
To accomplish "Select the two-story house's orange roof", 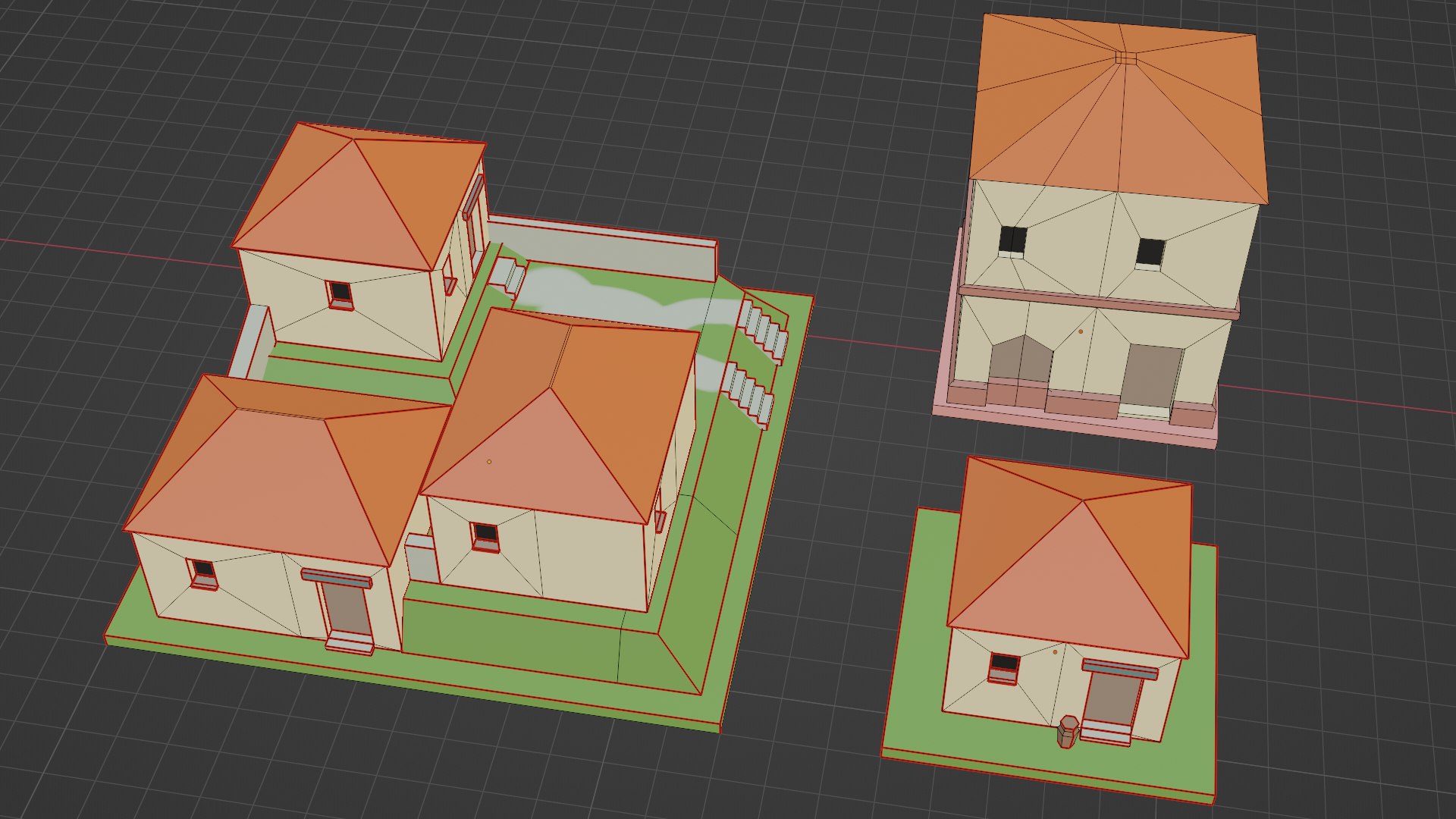I will (x=1119, y=110).
